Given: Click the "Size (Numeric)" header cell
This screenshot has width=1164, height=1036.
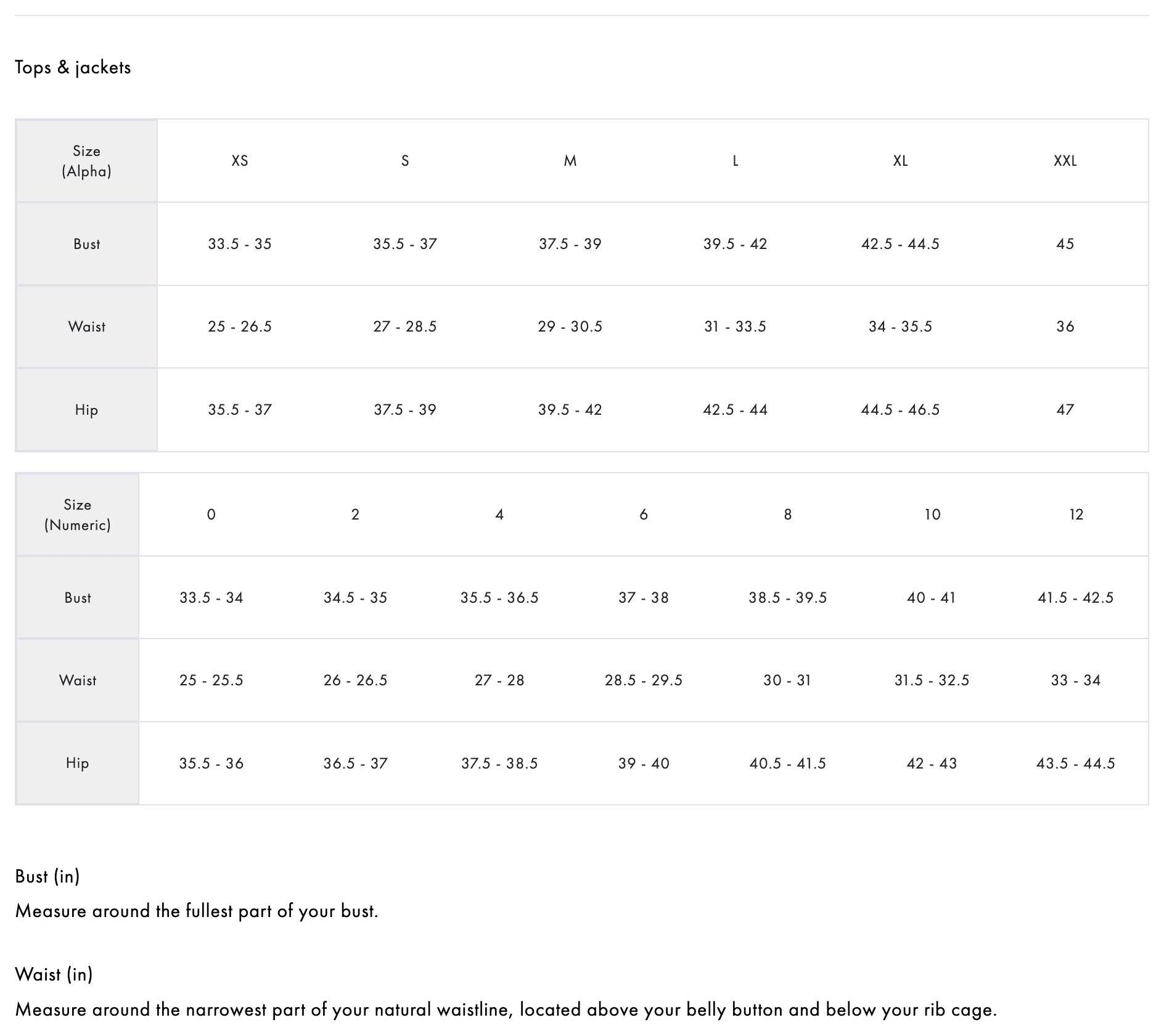Looking at the screenshot, I should coord(77,515).
